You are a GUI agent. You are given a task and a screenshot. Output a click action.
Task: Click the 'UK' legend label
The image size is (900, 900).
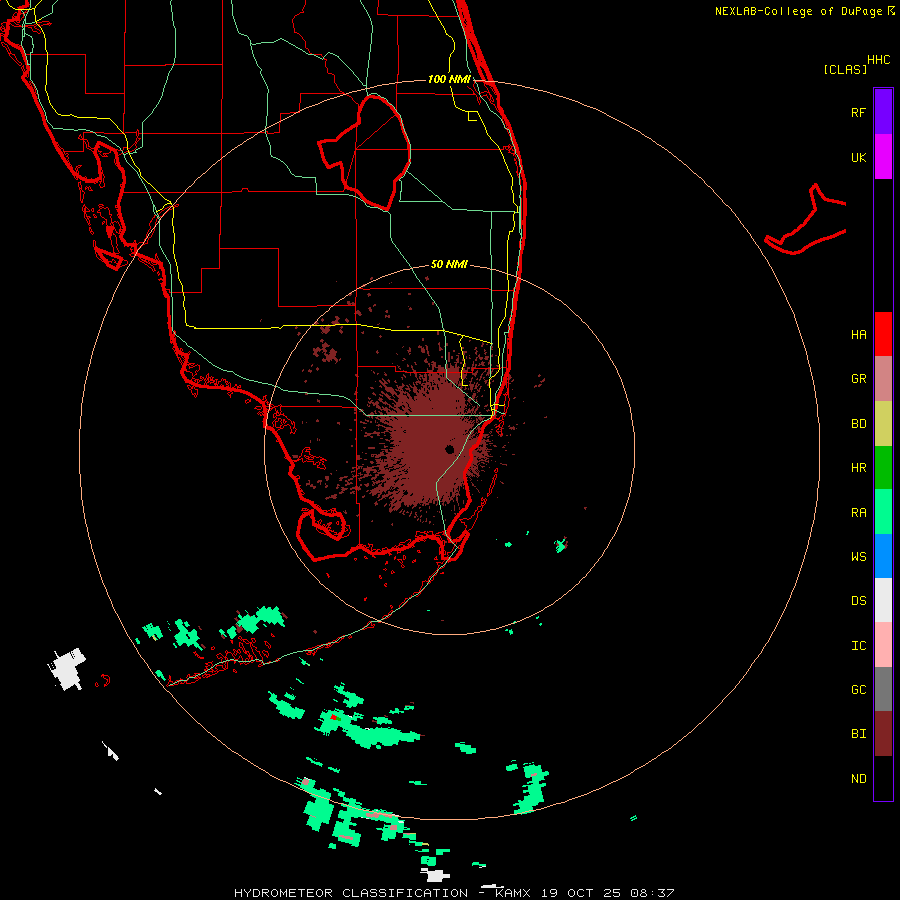[858, 157]
